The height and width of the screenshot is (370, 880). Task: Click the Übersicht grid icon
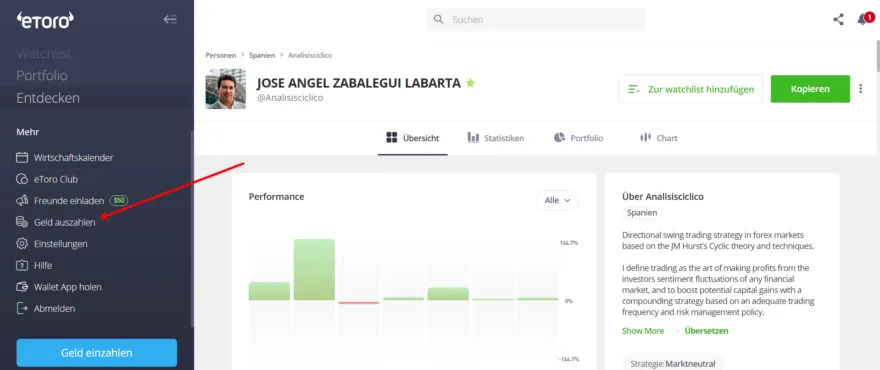tap(392, 138)
